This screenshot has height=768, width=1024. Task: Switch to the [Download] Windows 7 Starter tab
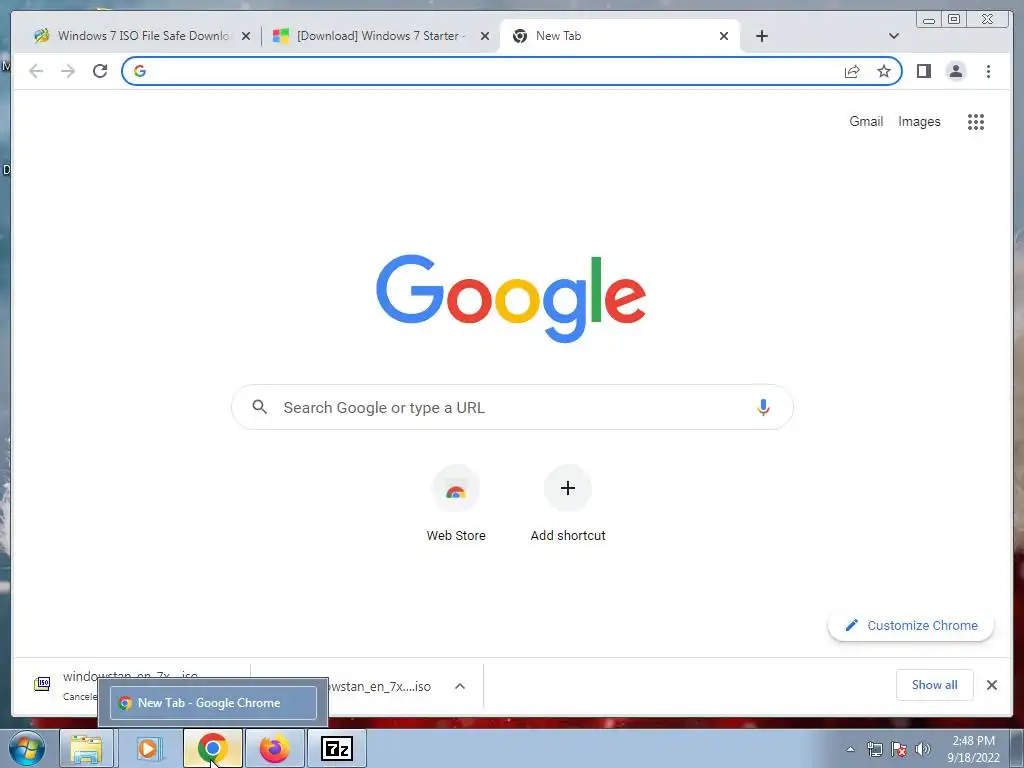point(381,36)
